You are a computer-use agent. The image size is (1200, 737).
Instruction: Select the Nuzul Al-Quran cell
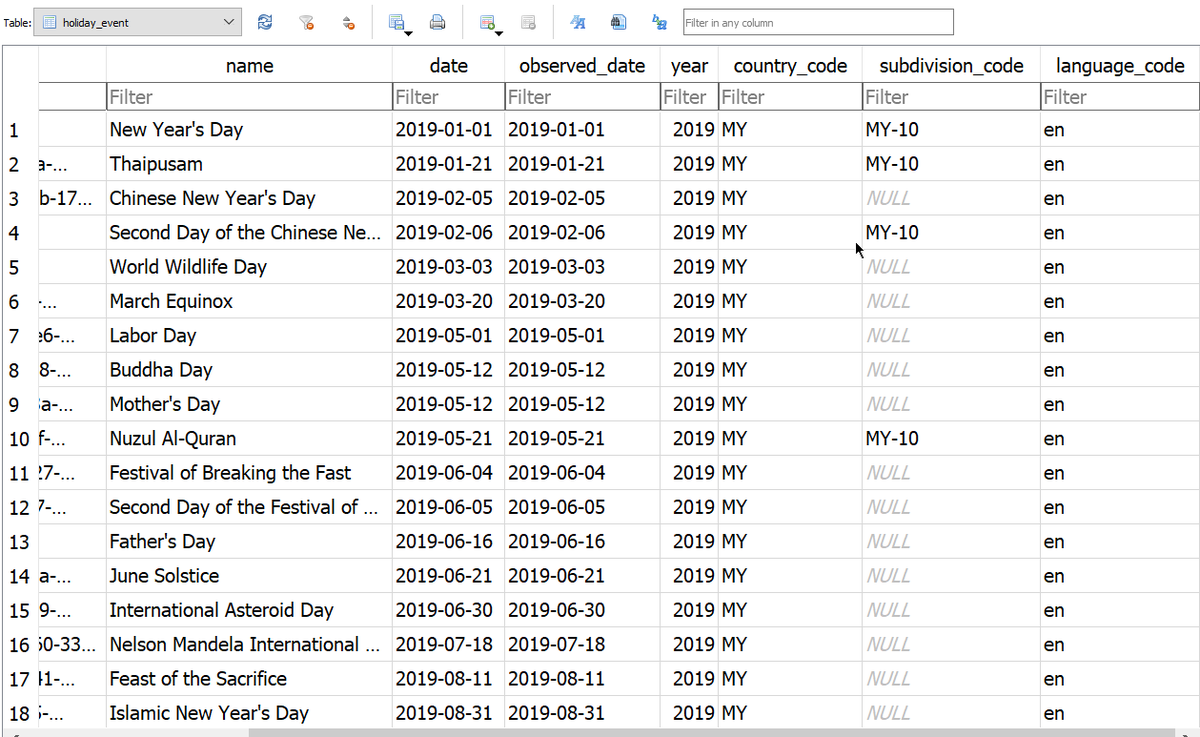(249, 438)
